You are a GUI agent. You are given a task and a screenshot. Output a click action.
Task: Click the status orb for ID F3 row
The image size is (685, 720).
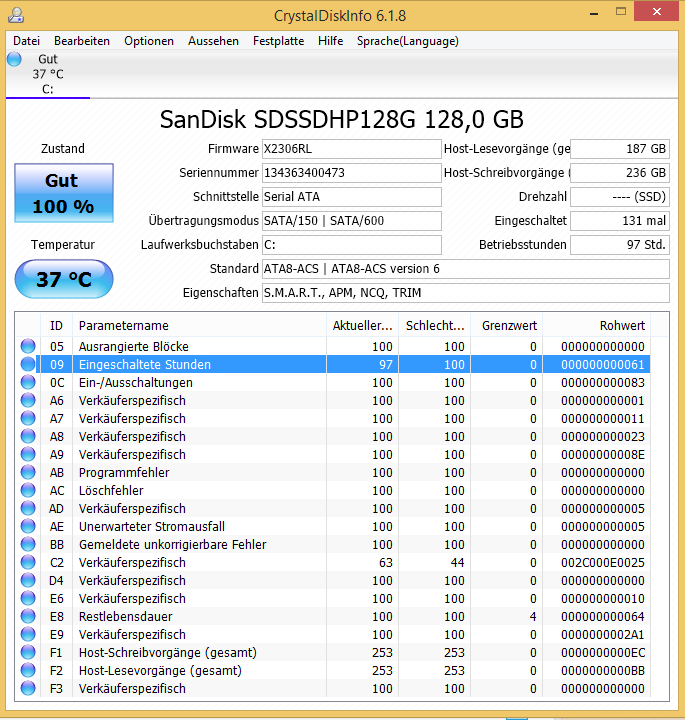tap(28, 688)
